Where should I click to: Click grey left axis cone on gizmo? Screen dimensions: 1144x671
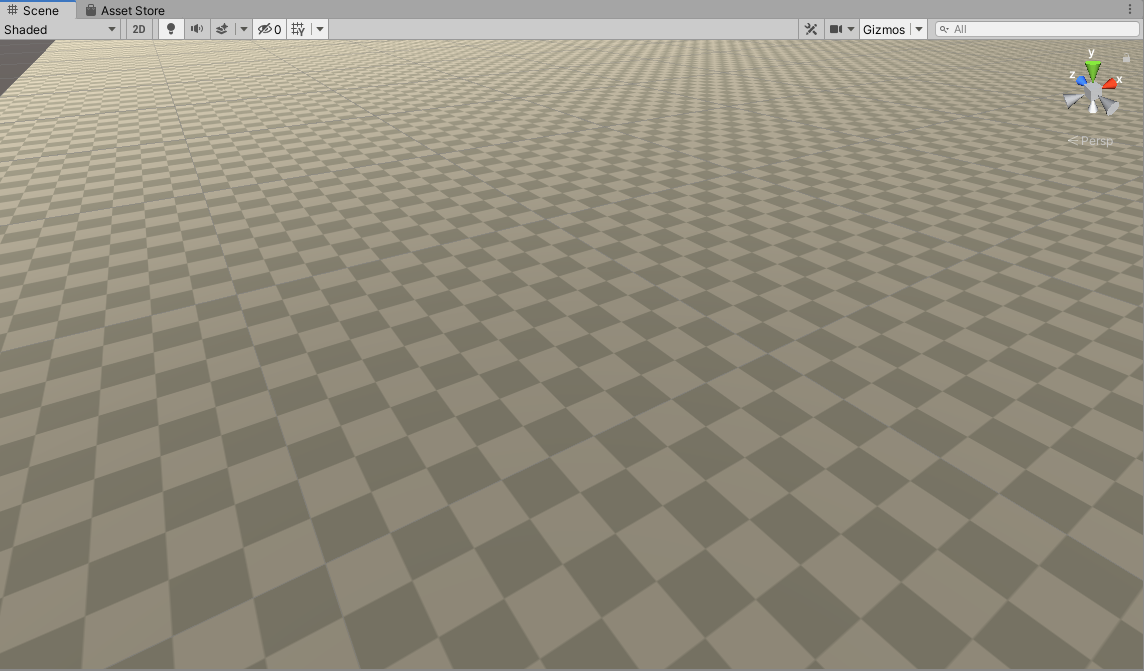click(1073, 101)
